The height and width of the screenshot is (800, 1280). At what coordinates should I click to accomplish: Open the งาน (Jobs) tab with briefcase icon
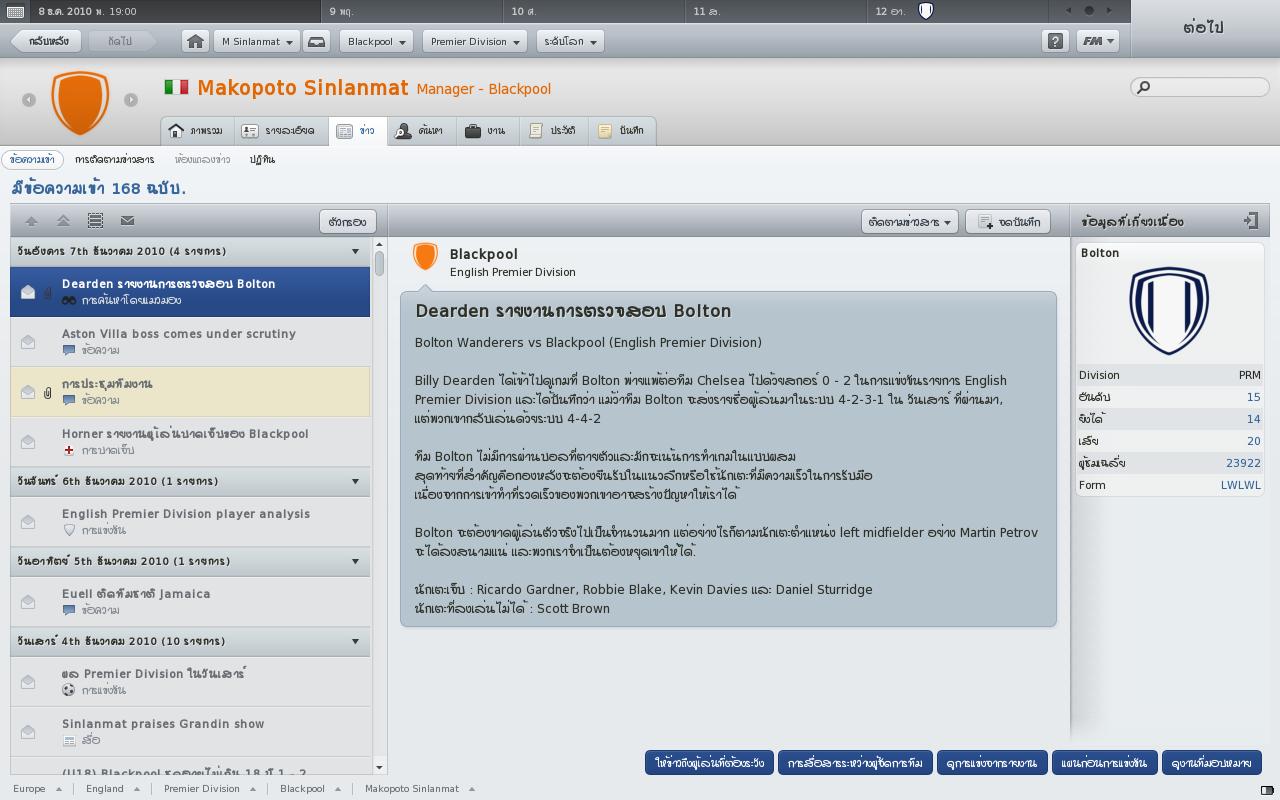tap(486, 131)
